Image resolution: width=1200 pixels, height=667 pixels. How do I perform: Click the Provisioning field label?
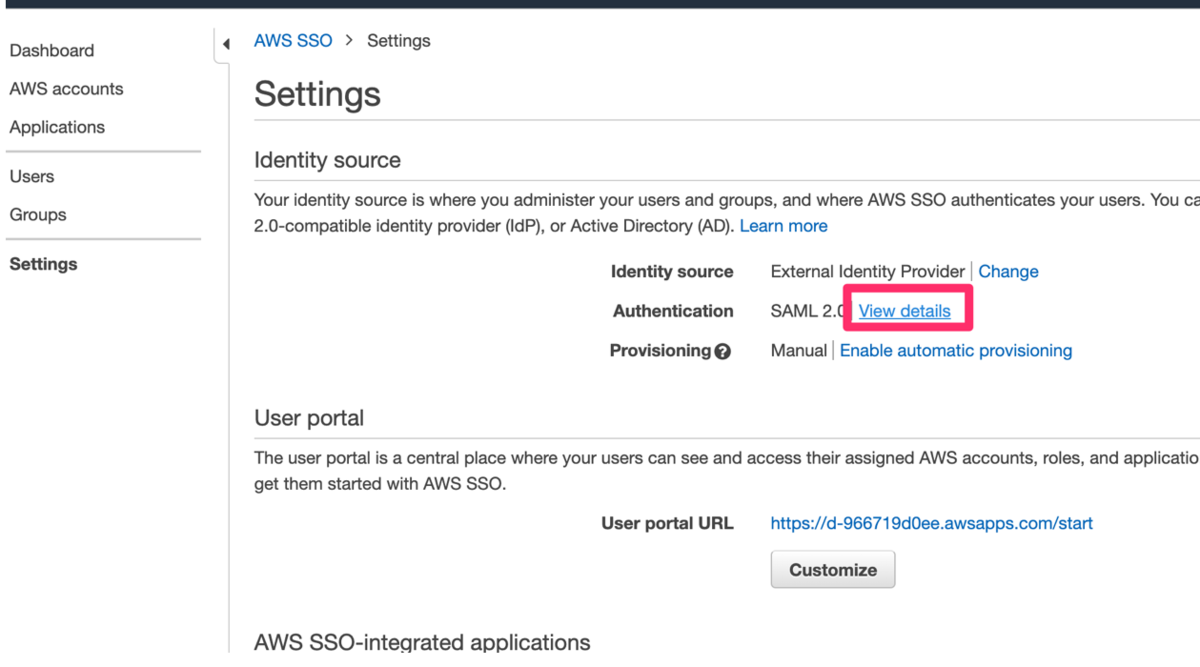pos(660,350)
